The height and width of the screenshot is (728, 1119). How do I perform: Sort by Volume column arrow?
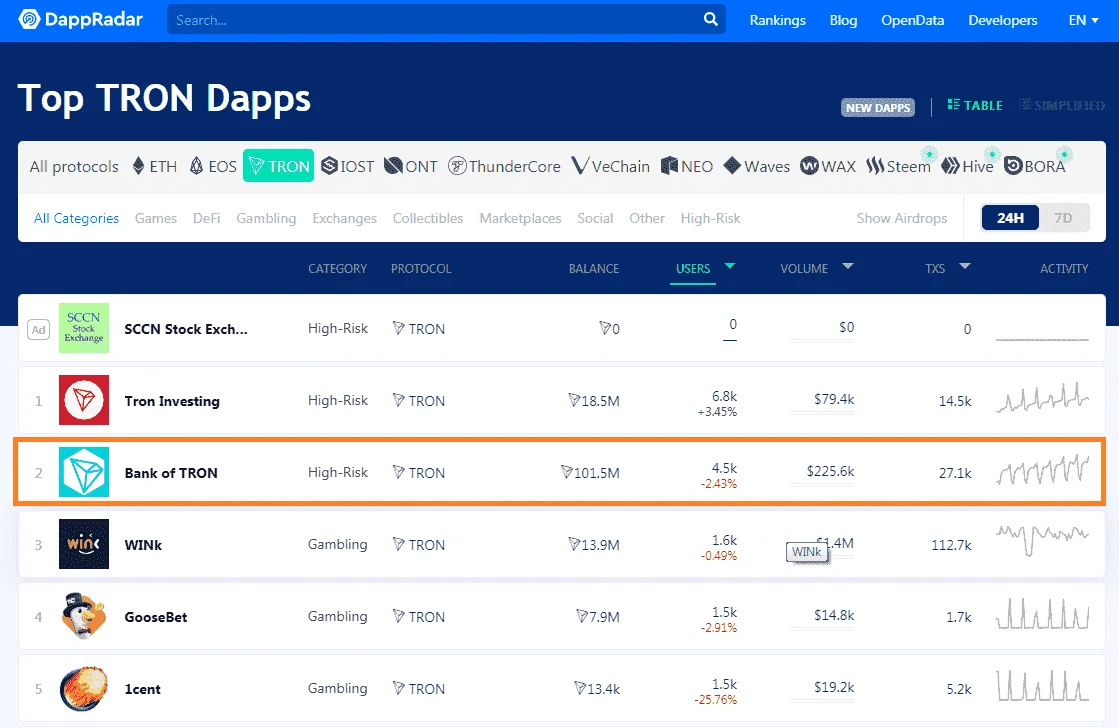pos(848,266)
